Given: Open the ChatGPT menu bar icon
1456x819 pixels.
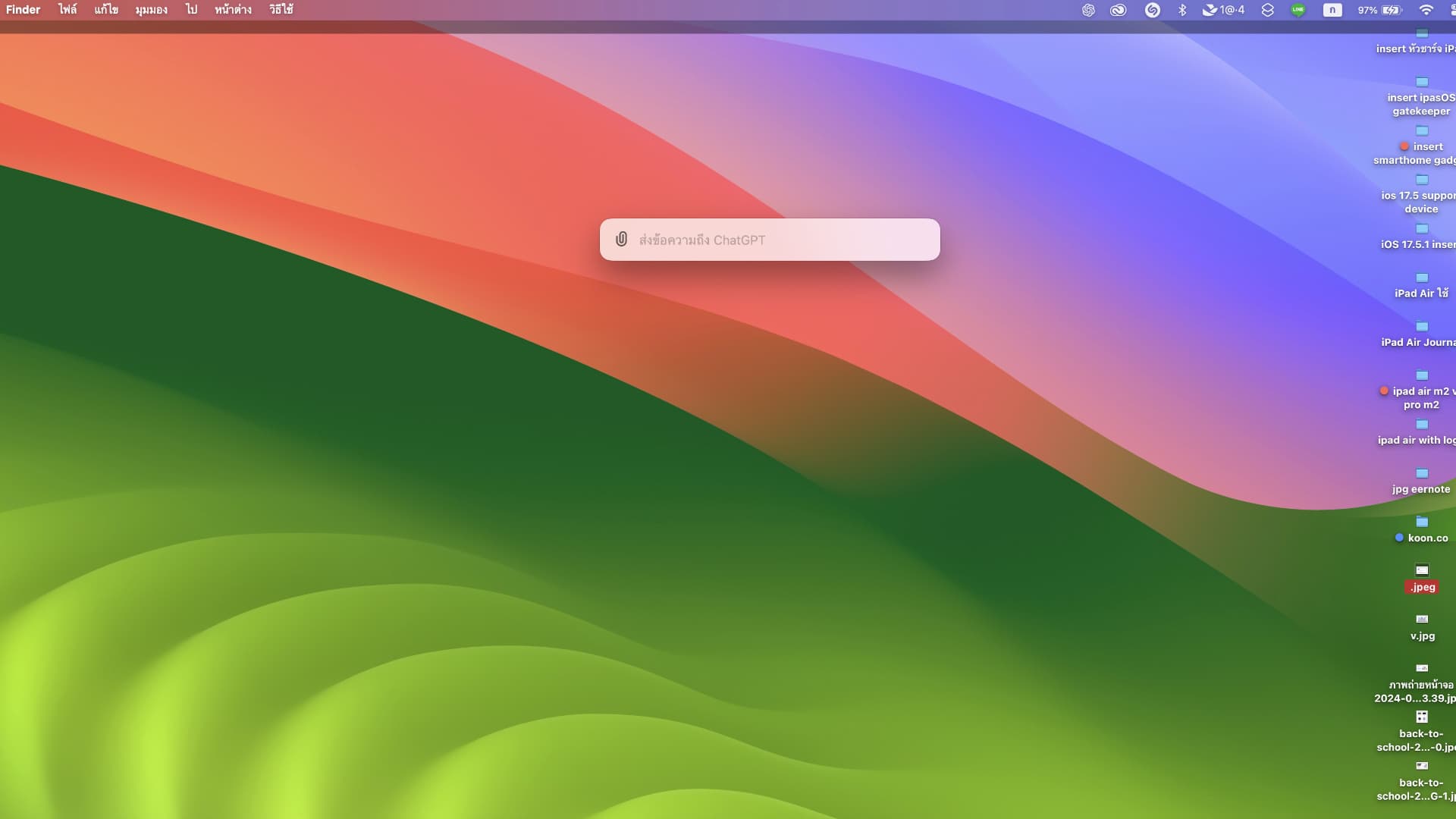Looking at the screenshot, I should coord(1088,10).
